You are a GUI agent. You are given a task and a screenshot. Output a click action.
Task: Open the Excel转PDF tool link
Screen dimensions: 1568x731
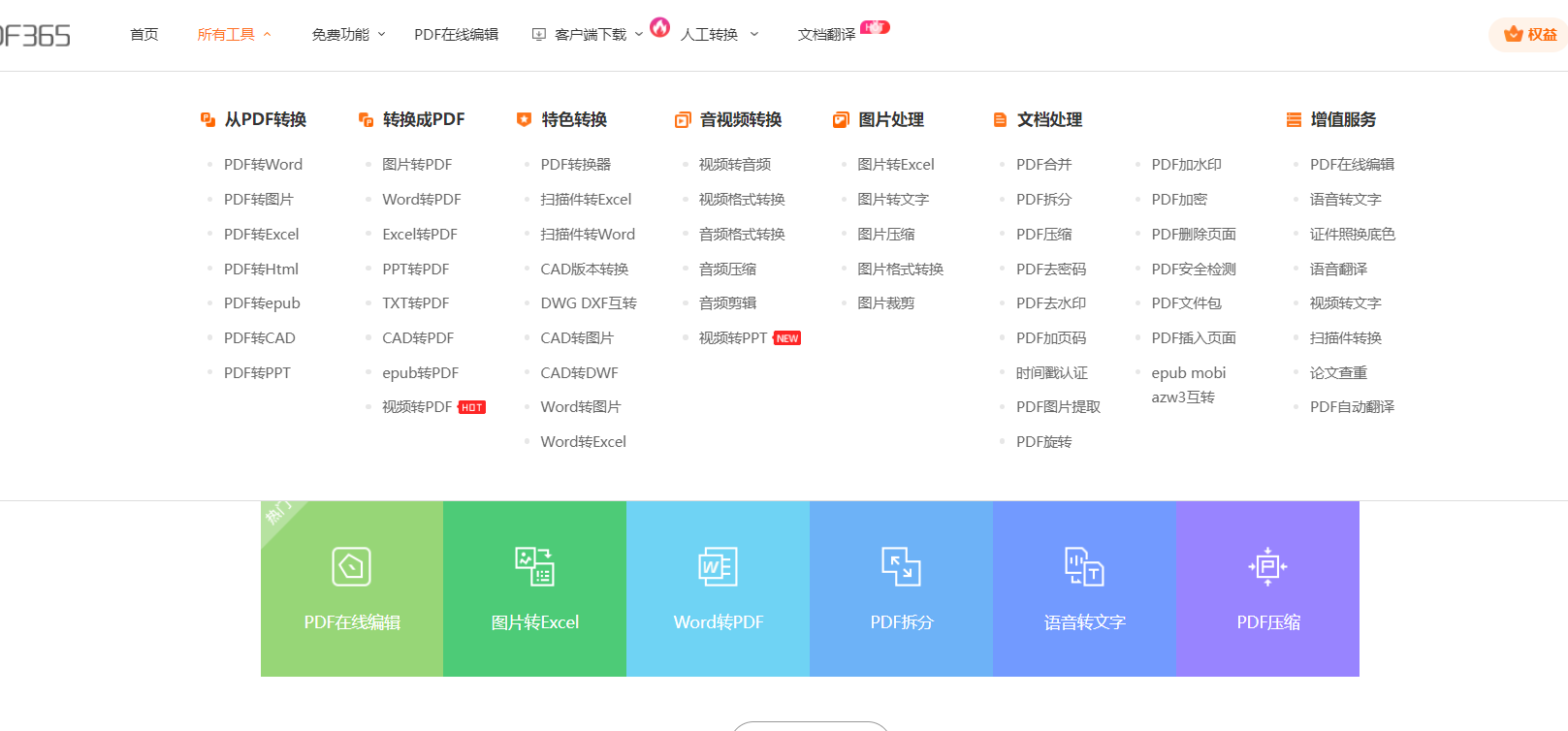coord(419,235)
